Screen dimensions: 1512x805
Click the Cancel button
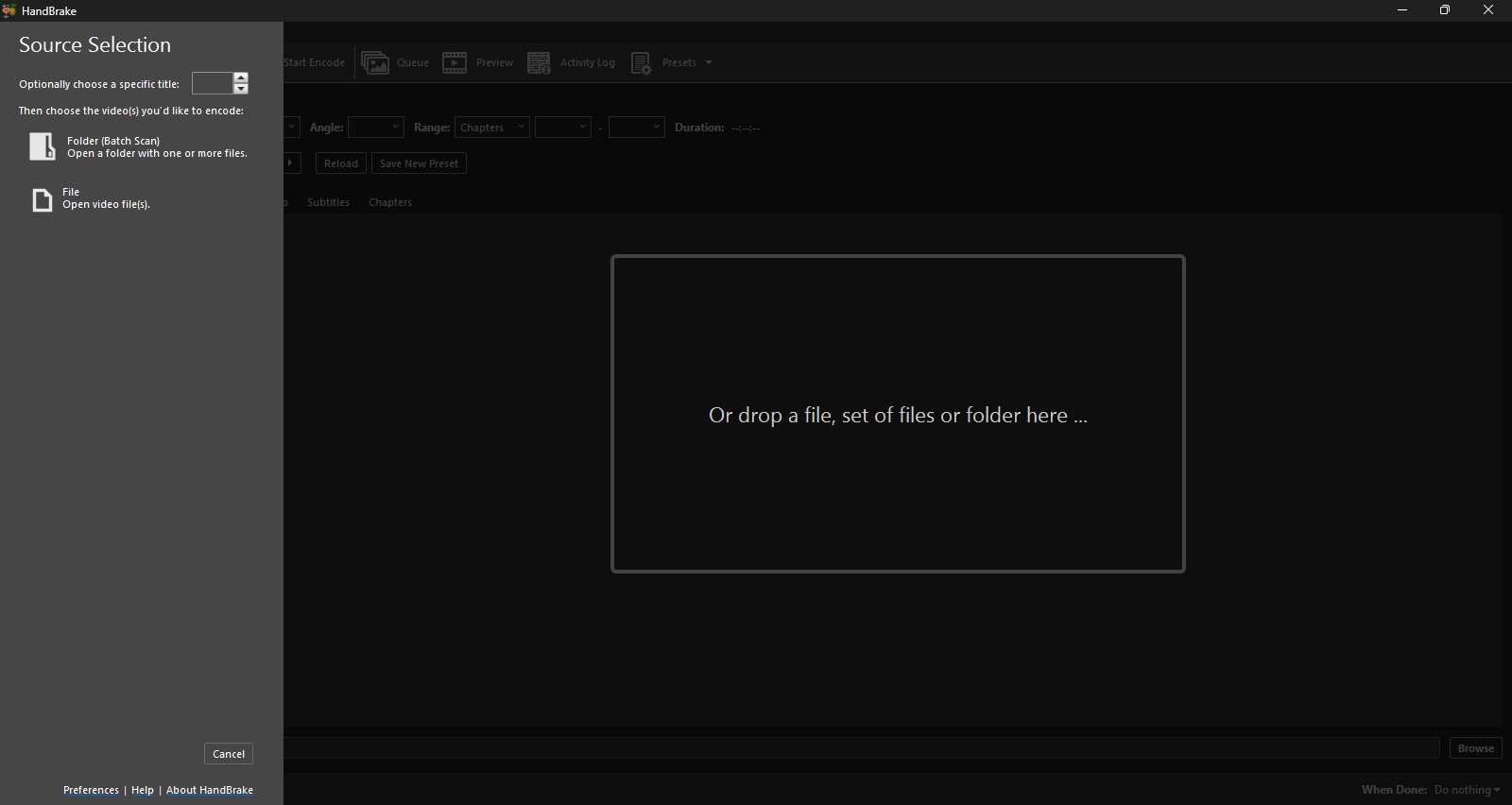click(x=229, y=754)
